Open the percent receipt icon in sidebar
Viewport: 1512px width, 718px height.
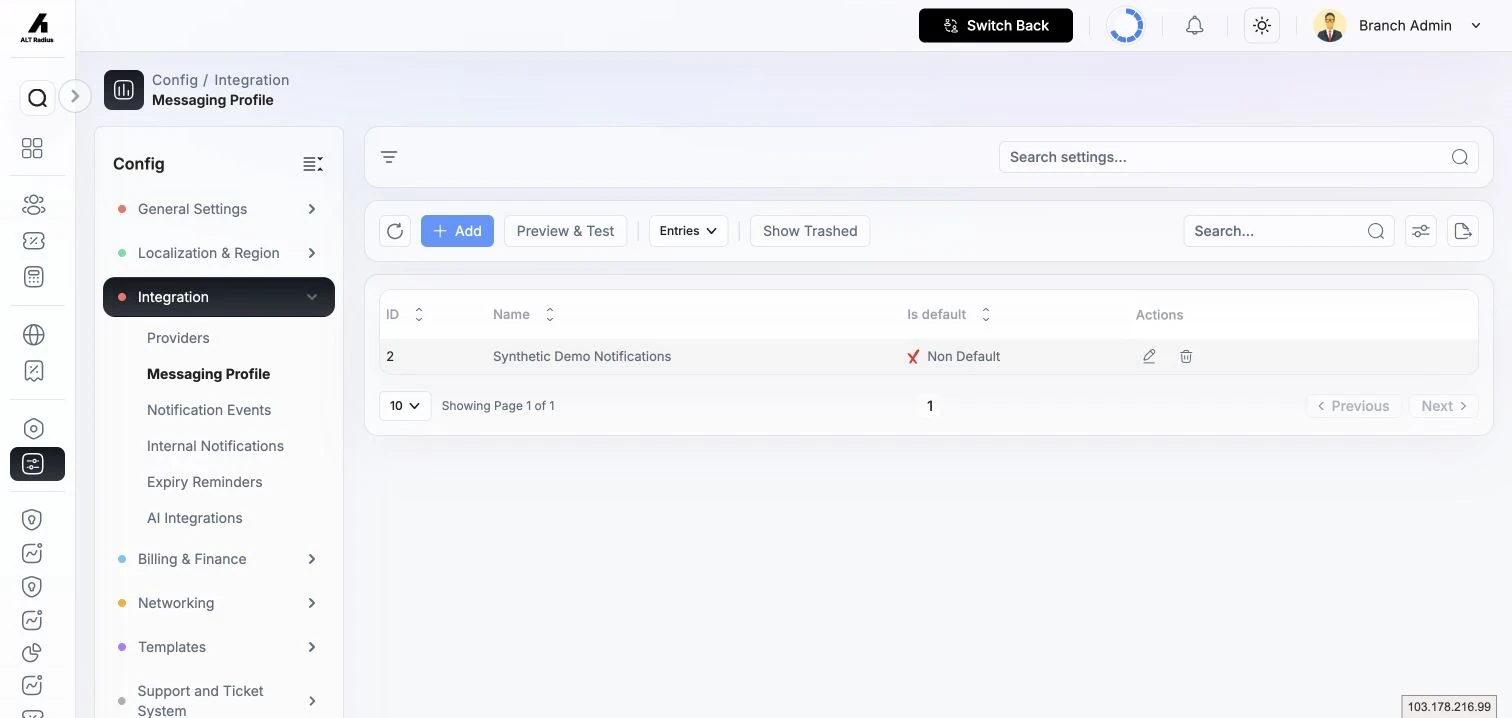pyautogui.click(x=33, y=371)
